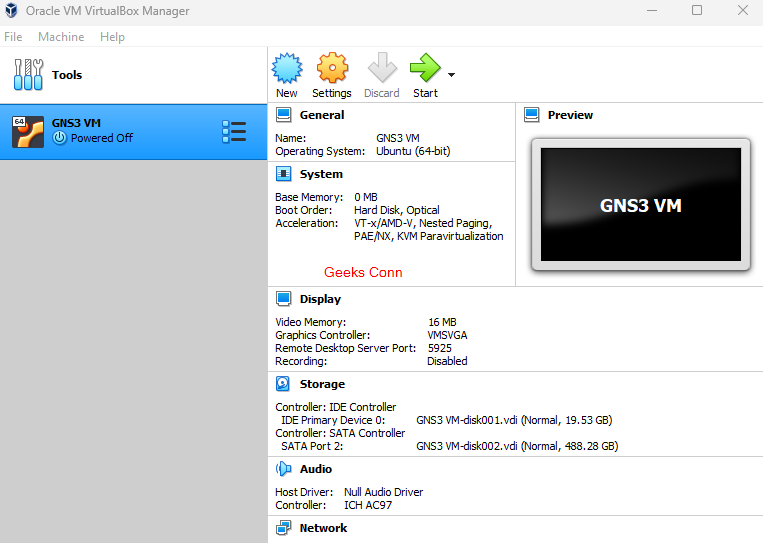The width and height of the screenshot is (763, 543).
Task: Open the Audio section heading link
Action: (x=316, y=469)
